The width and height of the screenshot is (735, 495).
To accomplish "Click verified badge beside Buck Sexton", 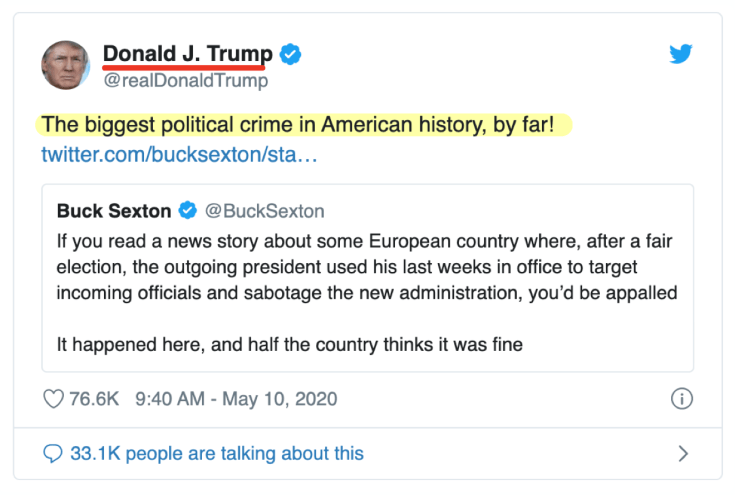I will 186,211.
